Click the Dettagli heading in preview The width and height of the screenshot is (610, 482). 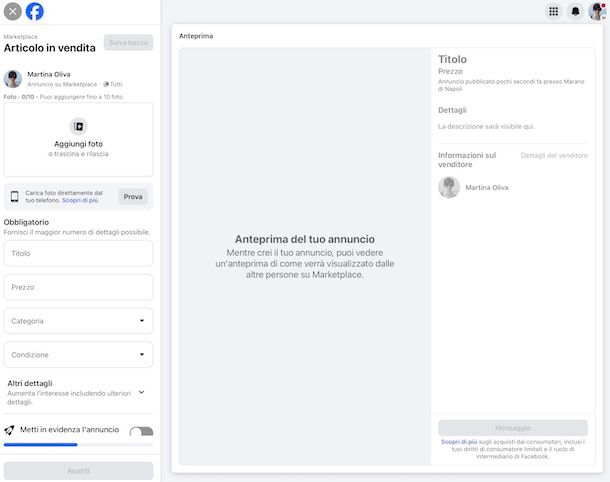[x=452, y=110]
